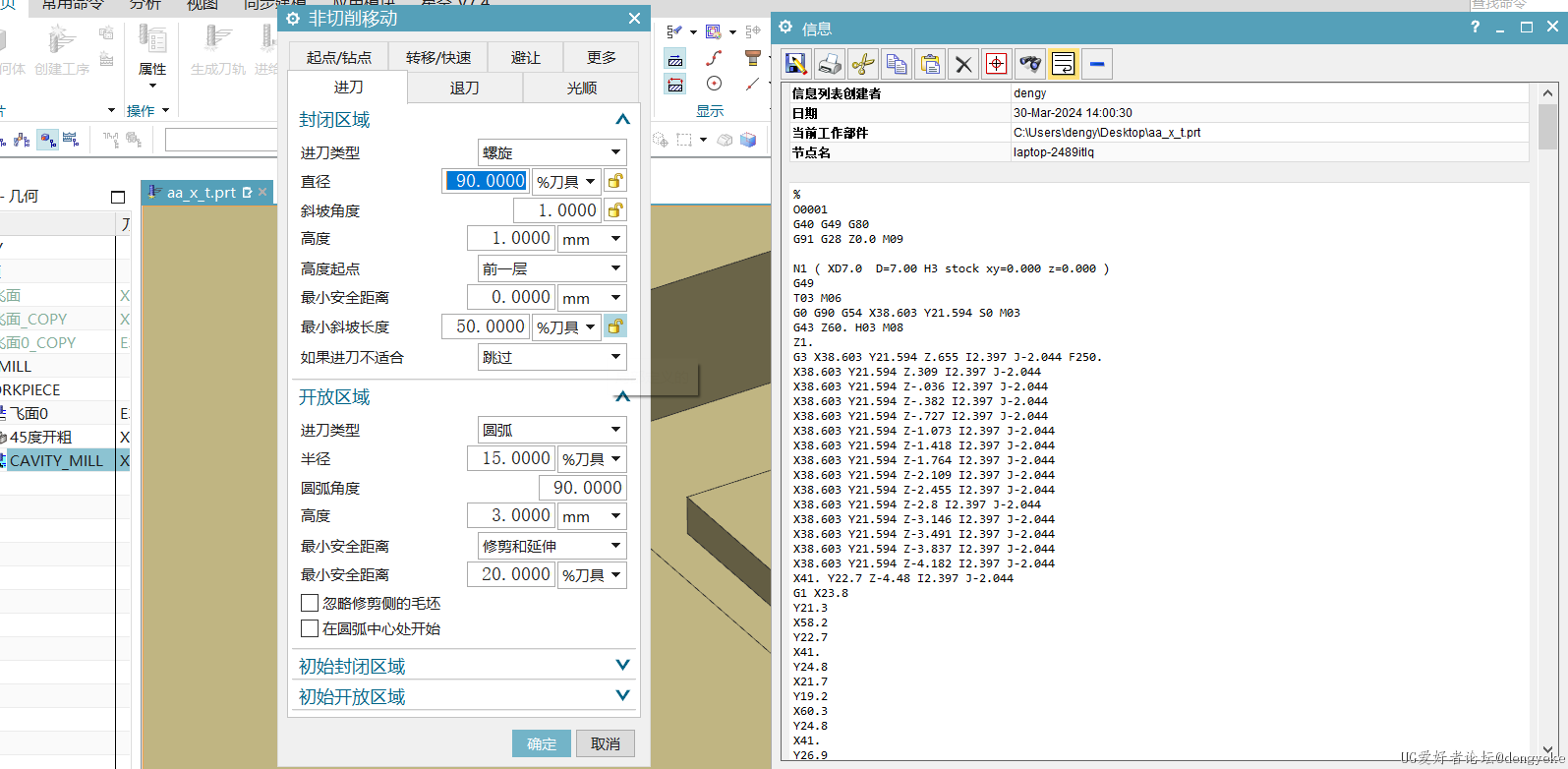Click the toolpath color palette icon
The image size is (1568, 769).
[x=714, y=31]
